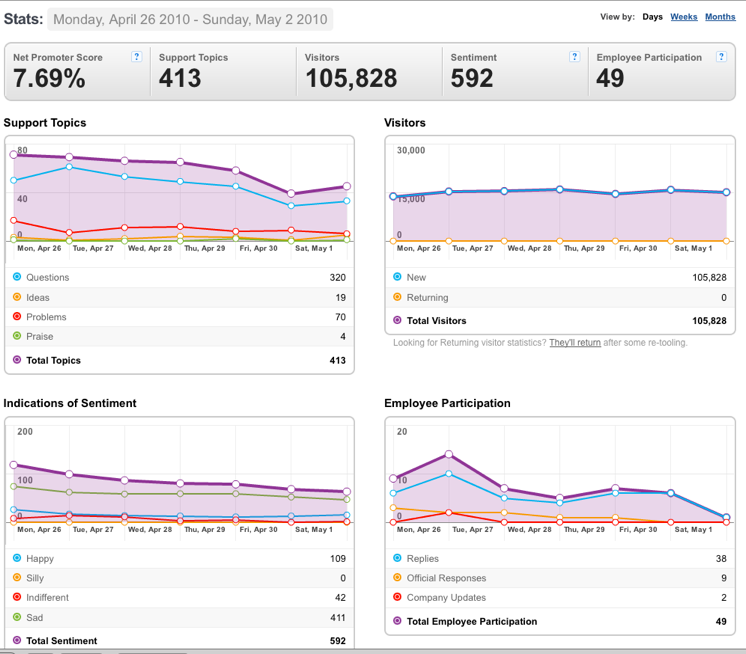Open Employee Participation help icon
Viewport: 746px width, 654px height.
(721, 57)
